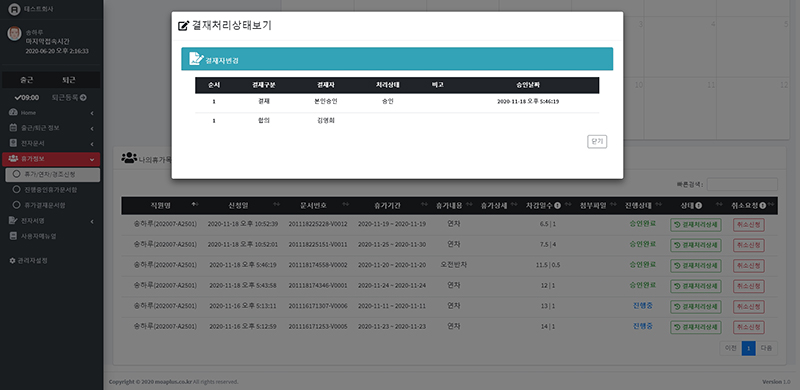Click 취소신청 for document 201118225228-V0012

click(x=748, y=225)
